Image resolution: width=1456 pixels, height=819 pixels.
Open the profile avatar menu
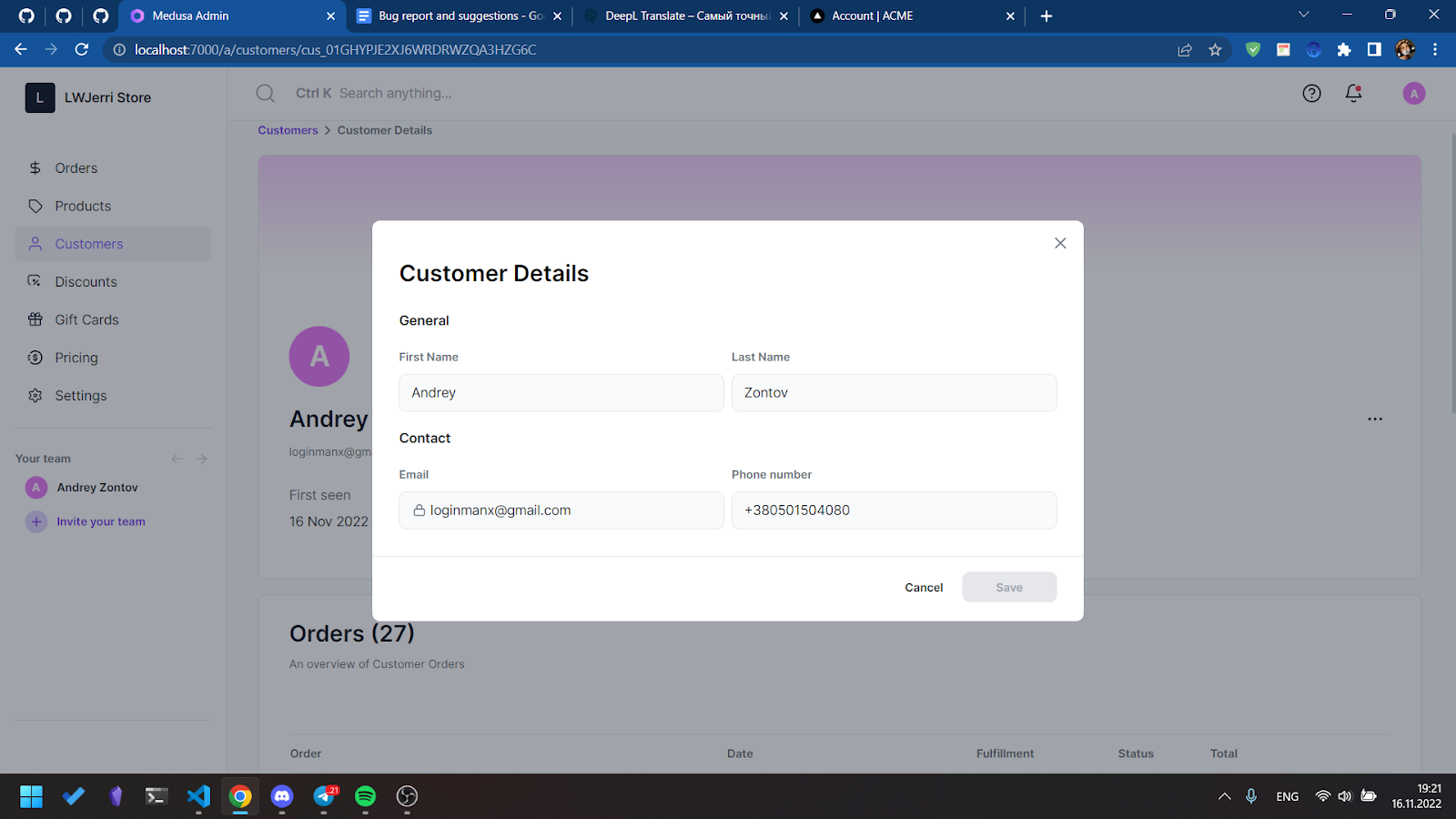(x=1413, y=93)
